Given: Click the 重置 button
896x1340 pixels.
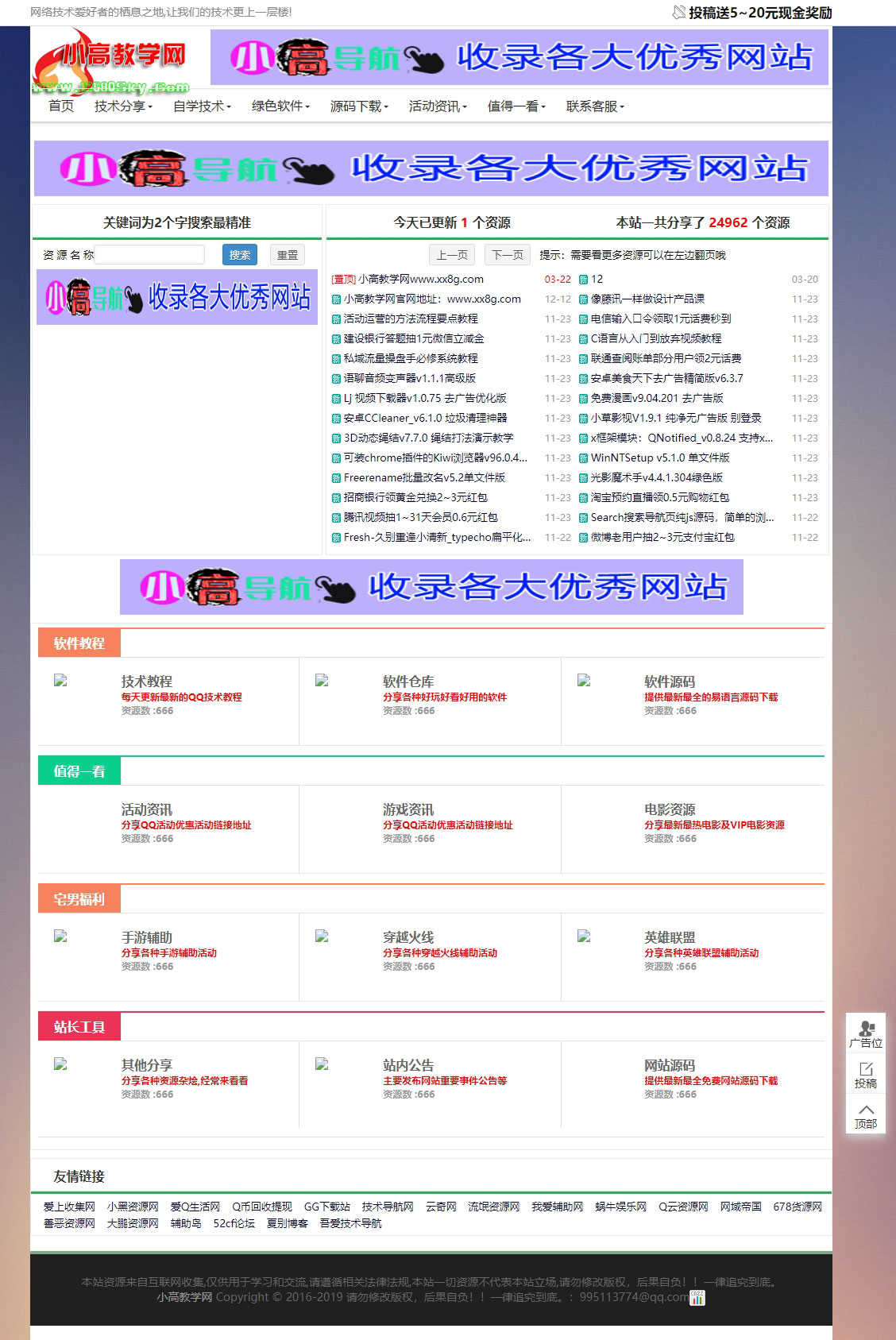Looking at the screenshot, I should [x=288, y=254].
